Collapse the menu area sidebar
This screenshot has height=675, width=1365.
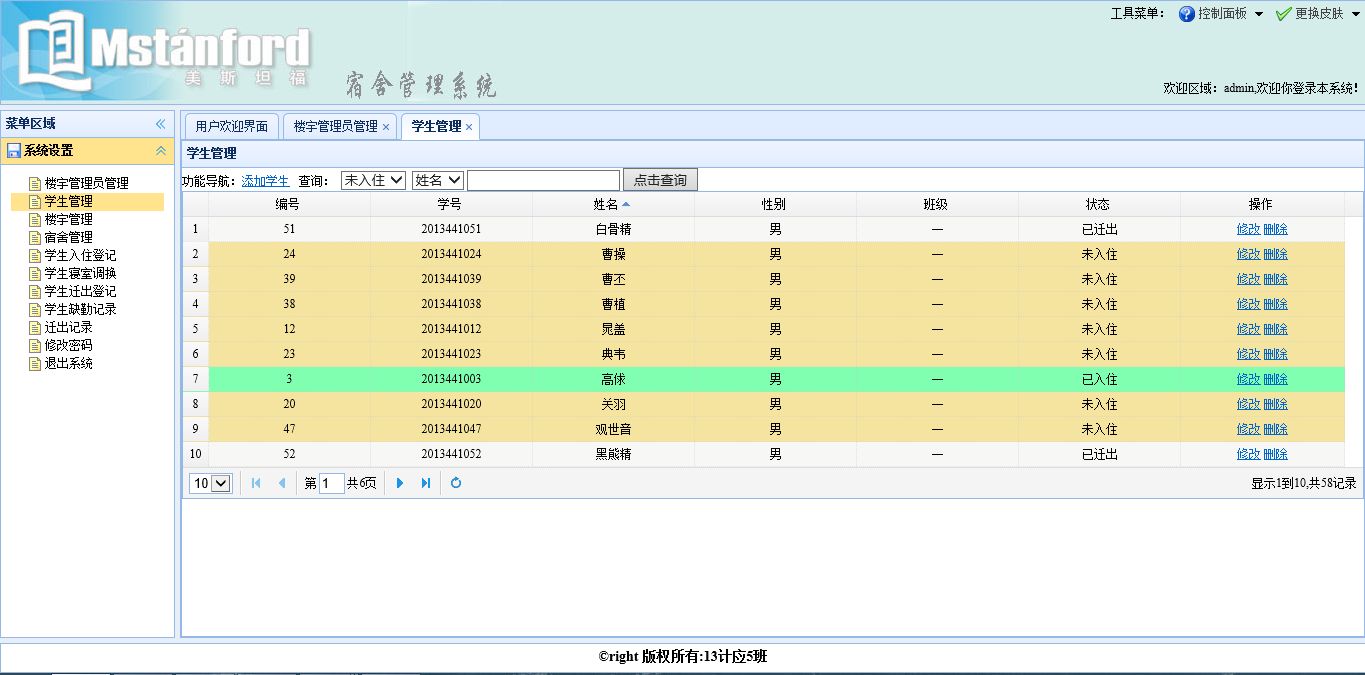coord(160,124)
